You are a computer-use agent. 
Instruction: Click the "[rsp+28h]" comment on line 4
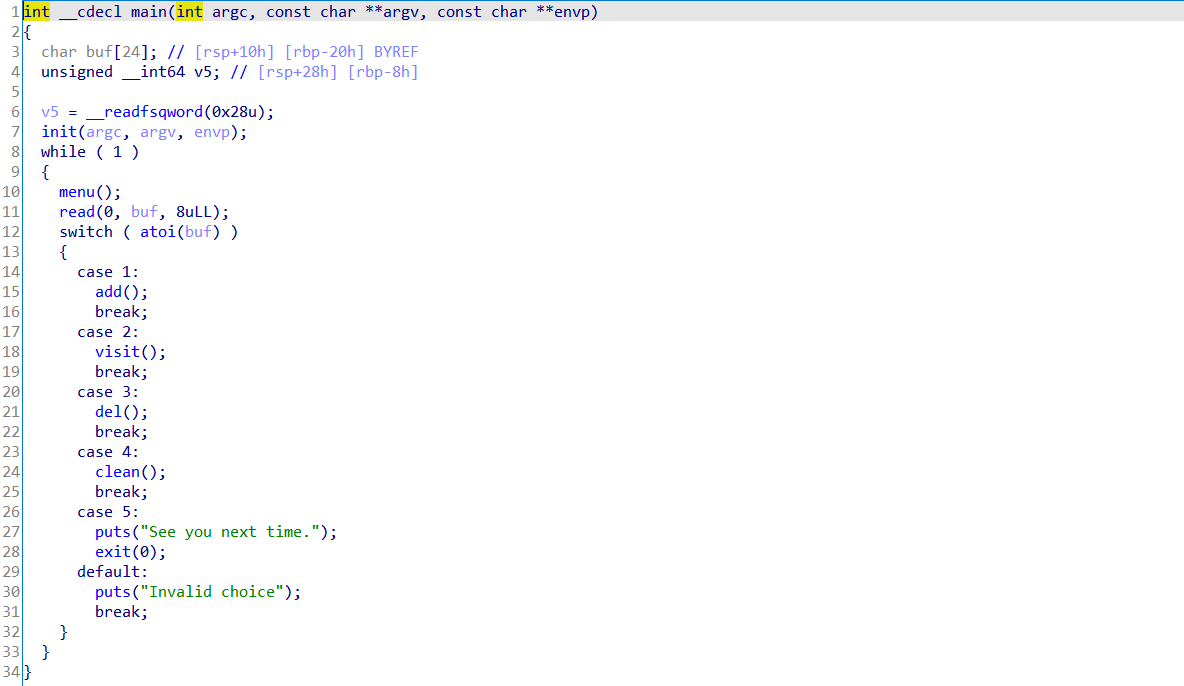point(298,72)
